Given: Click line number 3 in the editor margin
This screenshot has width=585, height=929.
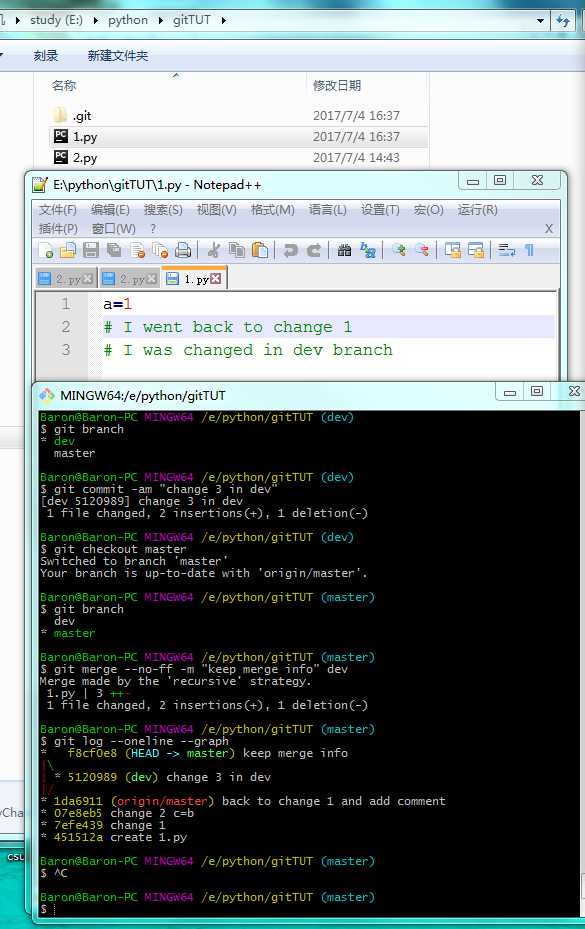Looking at the screenshot, I should pos(66,350).
